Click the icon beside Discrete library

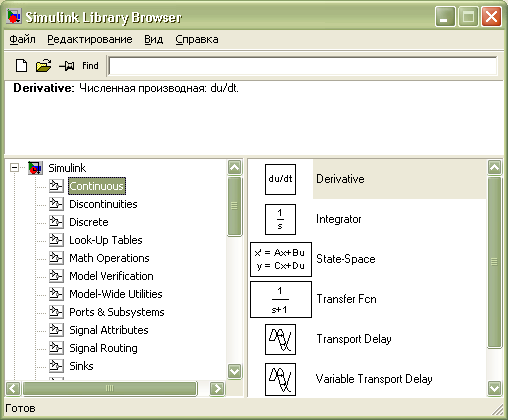pos(56,222)
